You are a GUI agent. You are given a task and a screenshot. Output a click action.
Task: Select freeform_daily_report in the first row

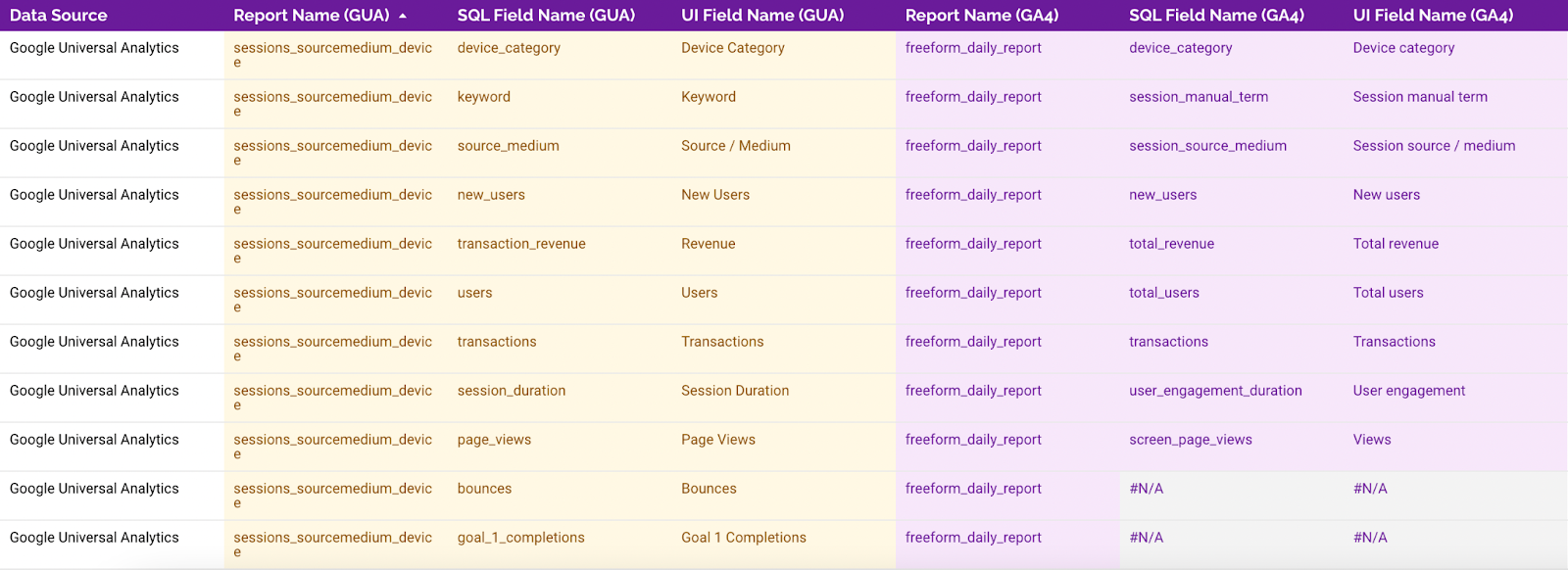(x=973, y=48)
